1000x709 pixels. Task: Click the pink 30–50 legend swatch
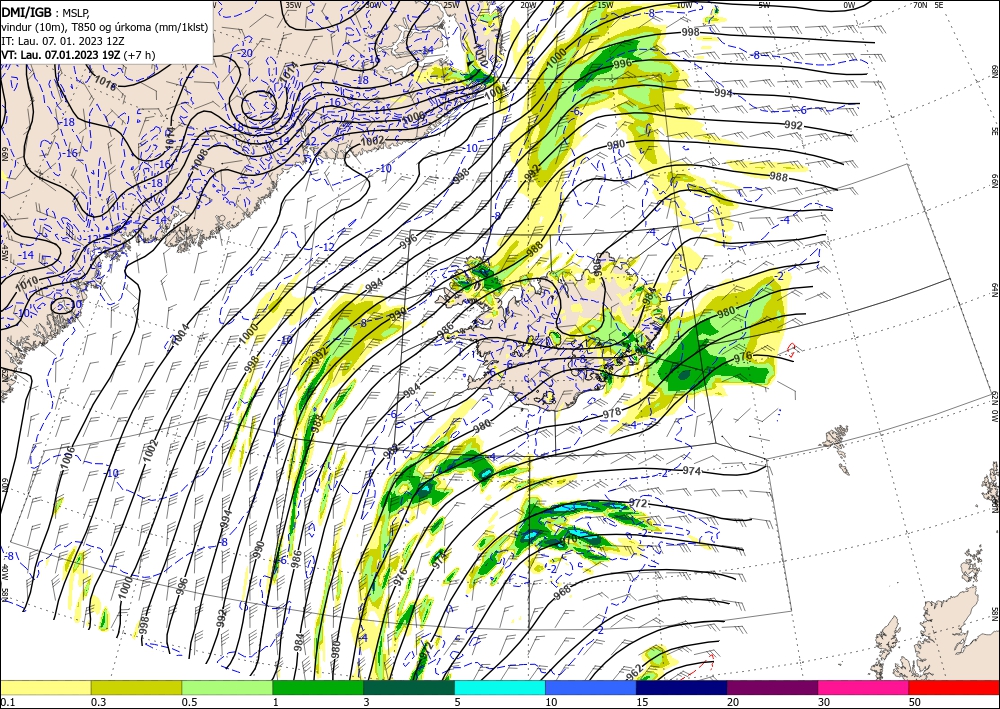click(x=864, y=687)
